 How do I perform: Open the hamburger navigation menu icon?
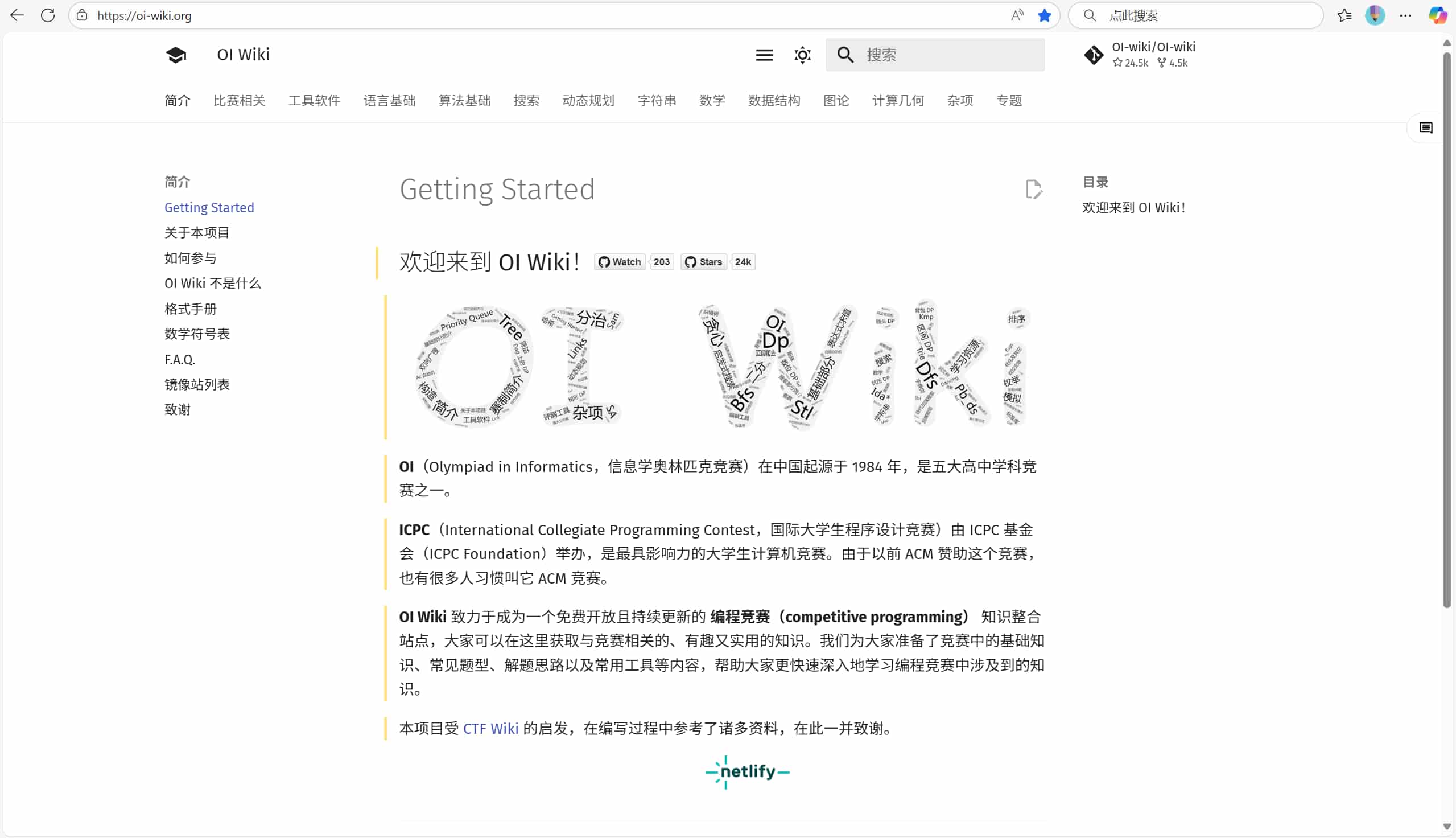pos(764,55)
